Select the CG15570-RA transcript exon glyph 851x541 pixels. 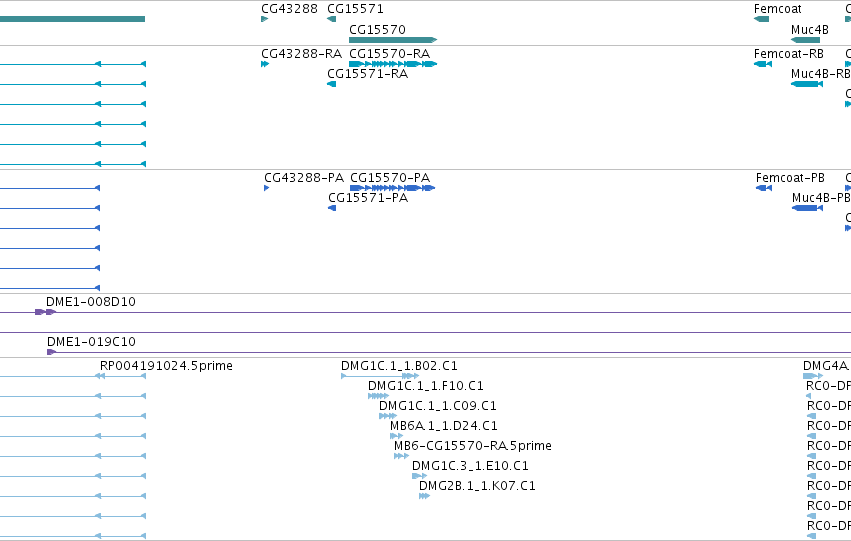[x=393, y=64]
